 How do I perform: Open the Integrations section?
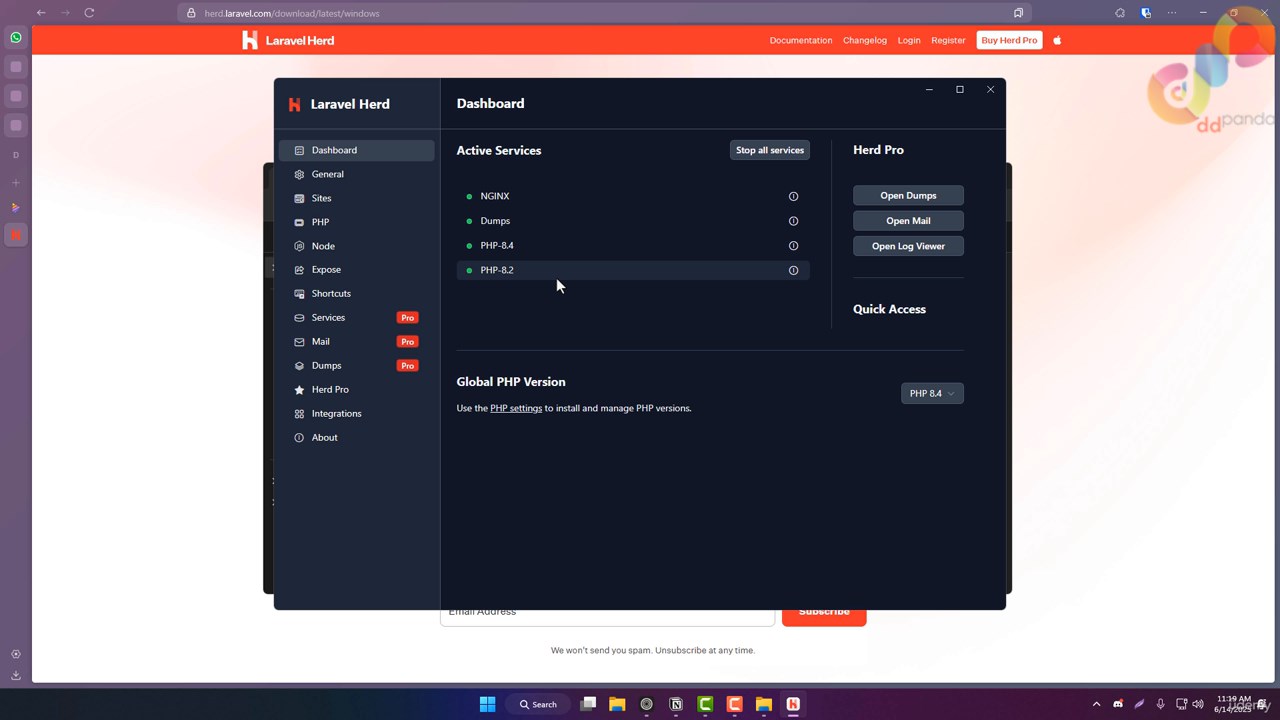(356, 414)
